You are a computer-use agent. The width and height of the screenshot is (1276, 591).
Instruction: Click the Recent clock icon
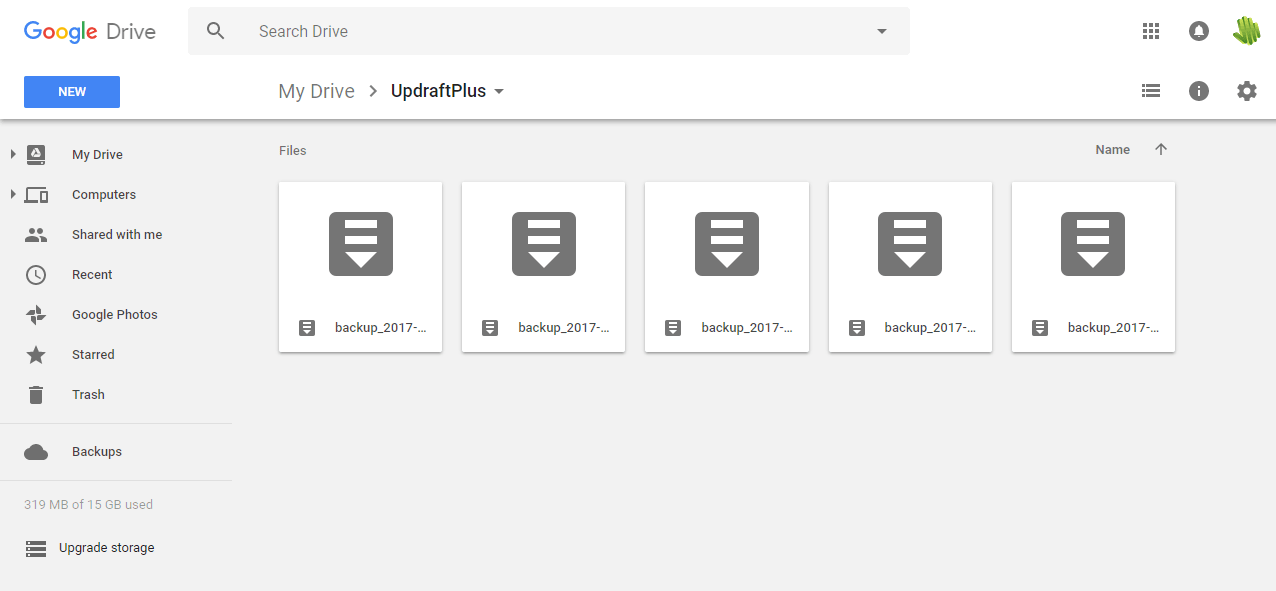click(x=36, y=275)
